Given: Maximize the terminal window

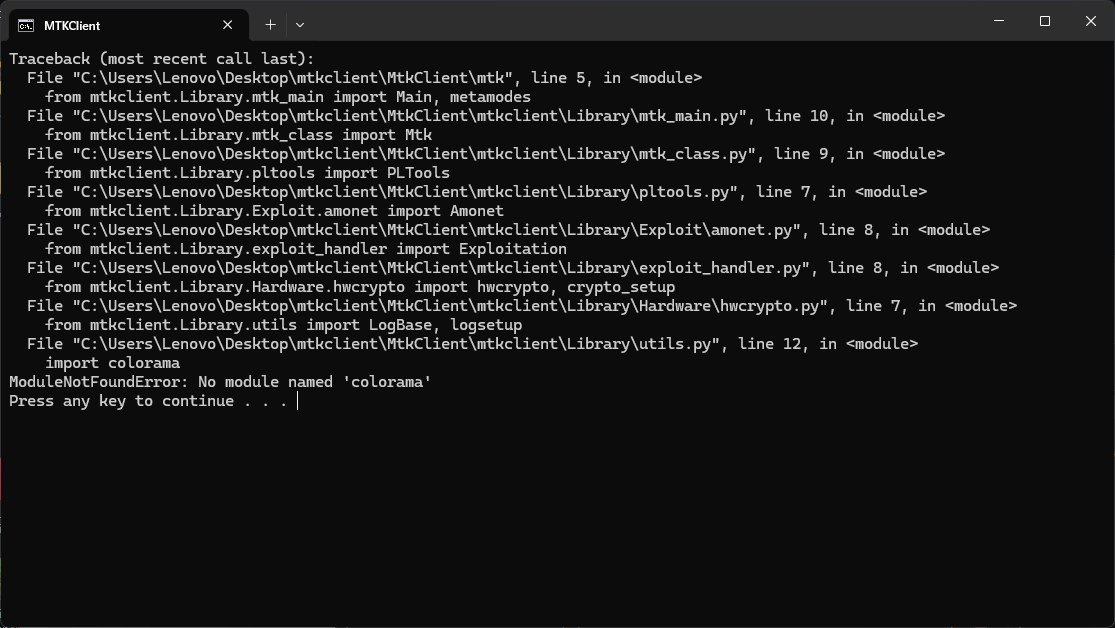Looking at the screenshot, I should 1045,21.
